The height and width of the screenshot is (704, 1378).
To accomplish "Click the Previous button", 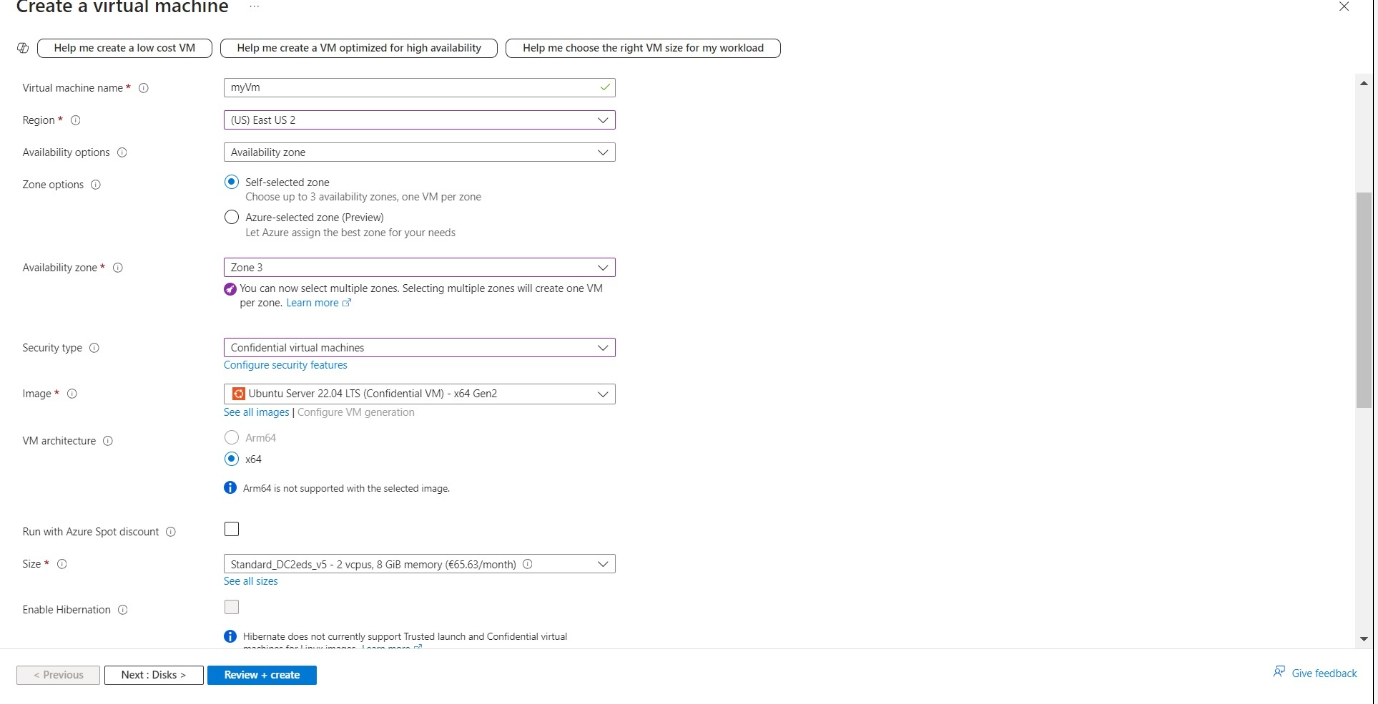I will [x=58, y=675].
